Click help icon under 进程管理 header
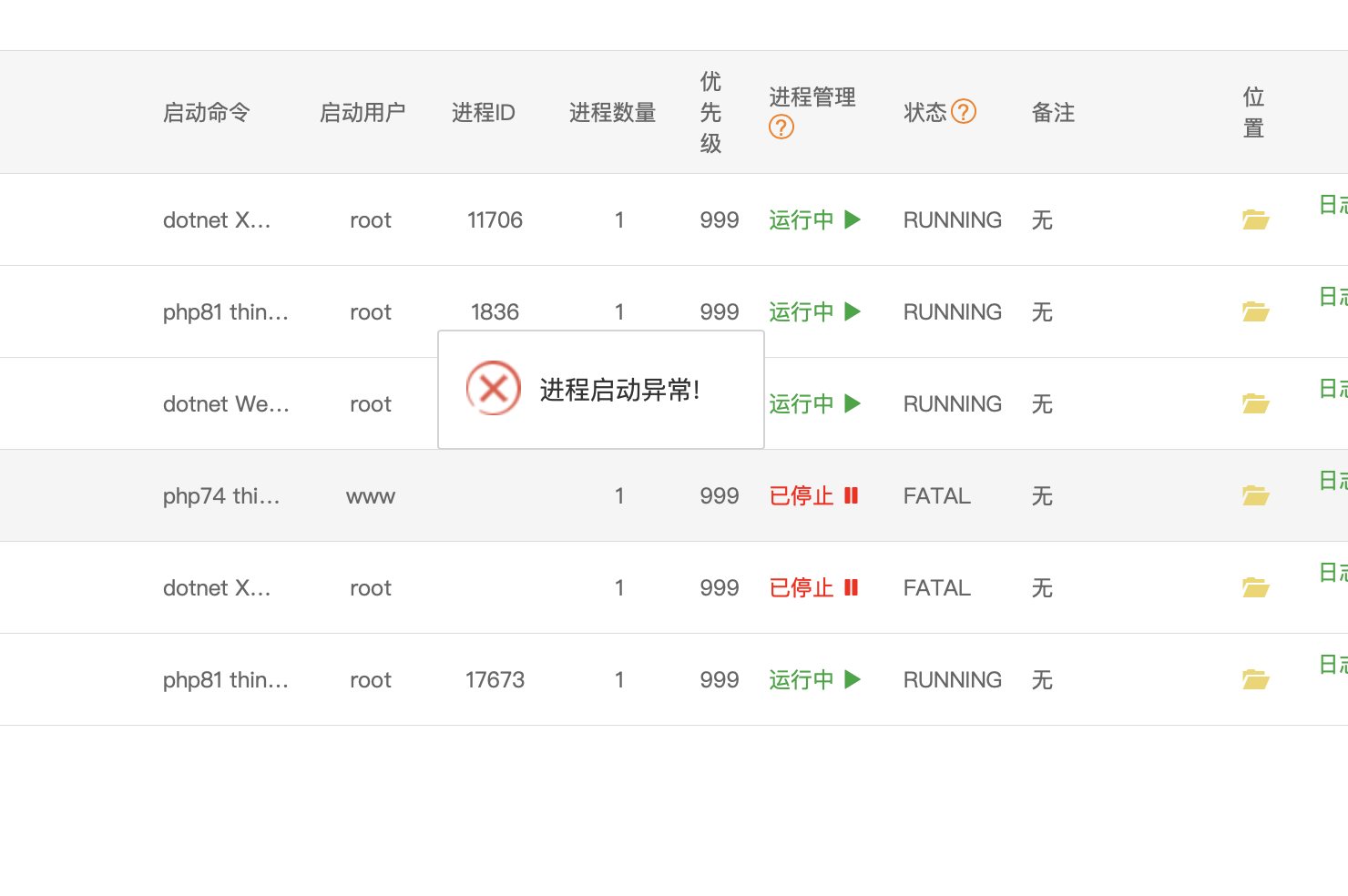This screenshot has width=1348, height=896. pyautogui.click(x=781, y=127)
